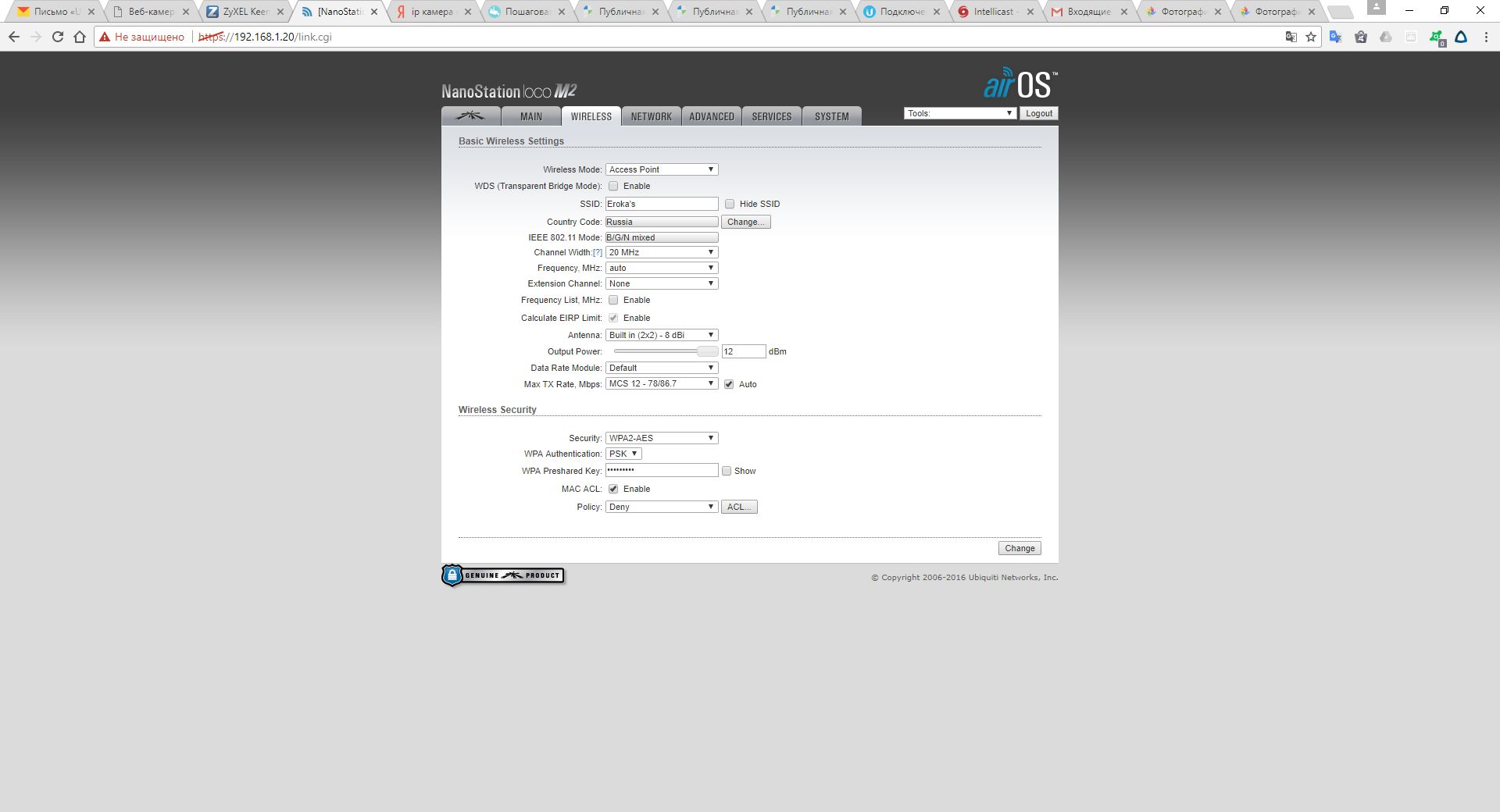
Task: Open the Max TX Rate dropdown
Action: pyautogui.click(x=662, y=383)
